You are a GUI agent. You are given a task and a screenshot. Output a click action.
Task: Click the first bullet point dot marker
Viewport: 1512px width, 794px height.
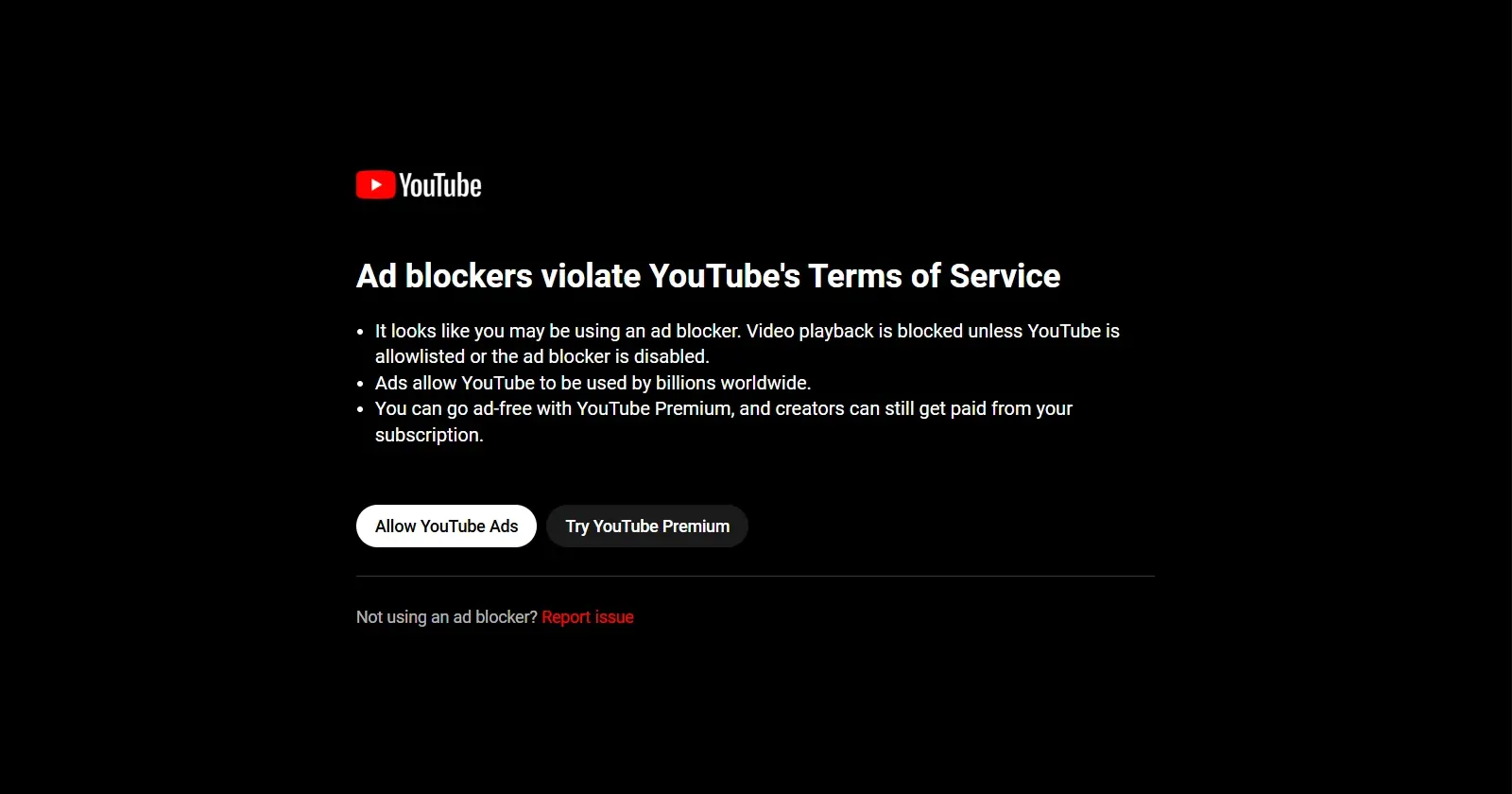click(360, 332)
